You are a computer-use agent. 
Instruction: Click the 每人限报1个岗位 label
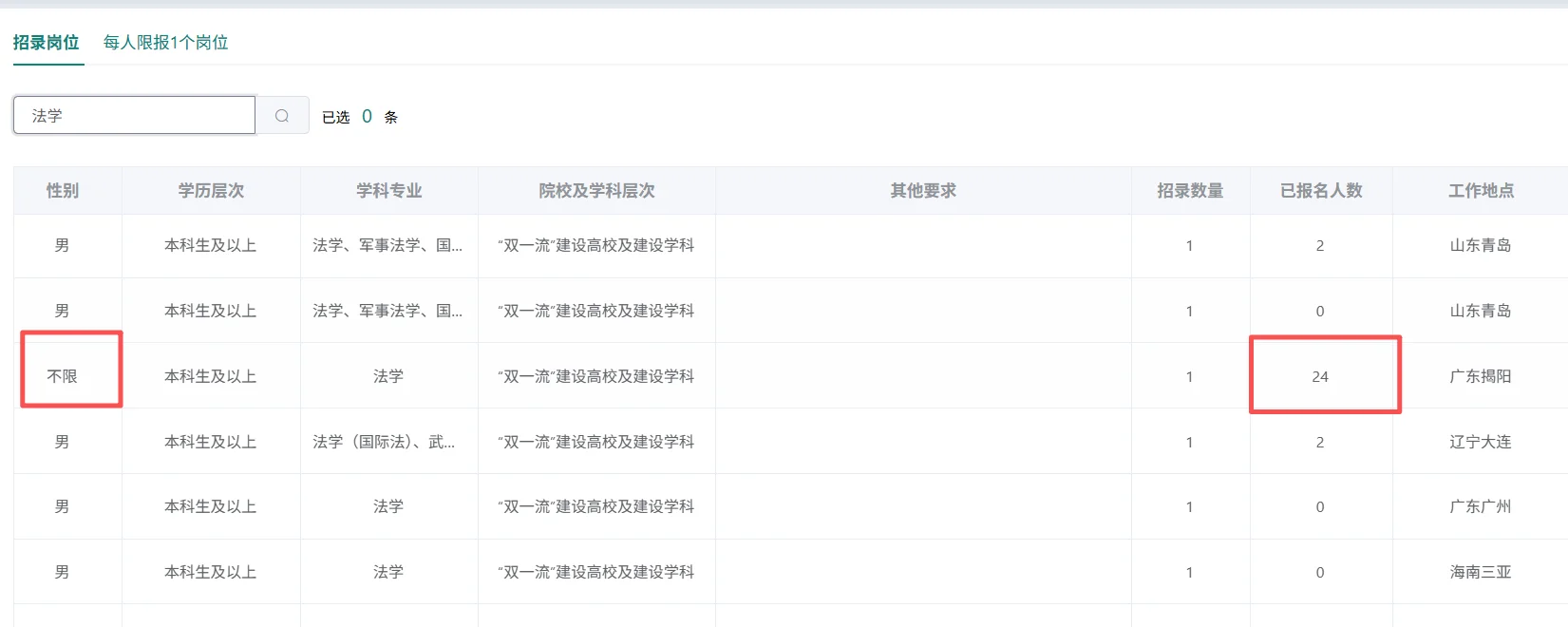click(x=166, y=43)
